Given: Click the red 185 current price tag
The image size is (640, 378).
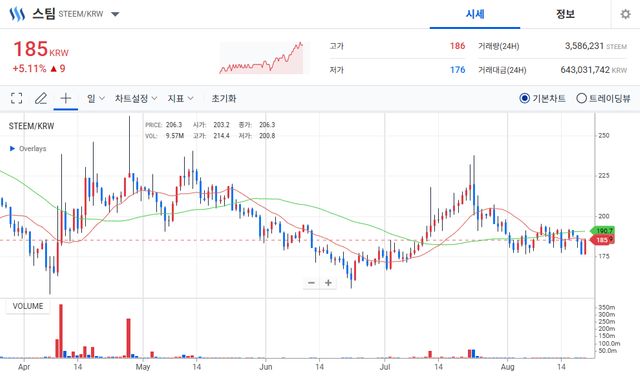Looking at the screenshot, I should [x=602, y=240].
